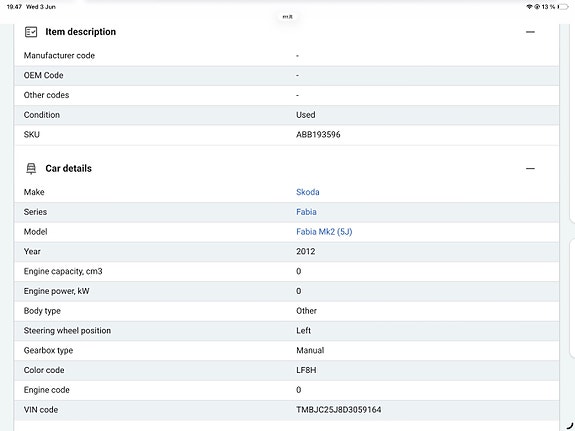This screenshot has width=575, height=431.
Task: Select the SKU value ABB193596
Action: pyautogui.click(x=318, y=135)
